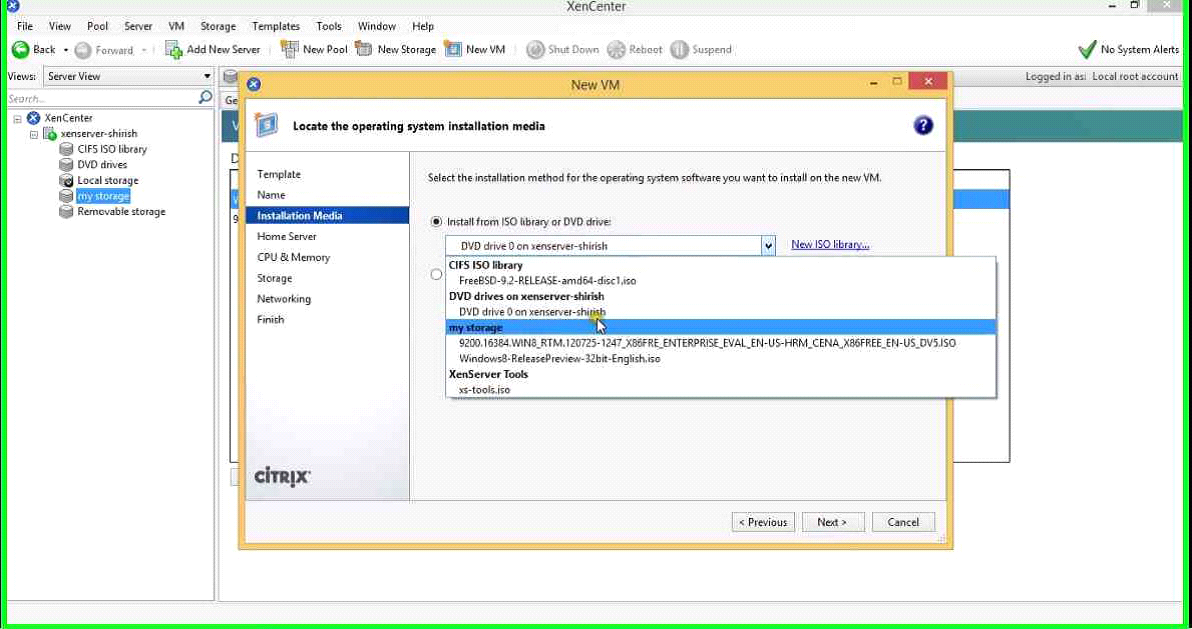Click the Previous button
Viewport: 1192px width, 629px height.
(763, 523)
